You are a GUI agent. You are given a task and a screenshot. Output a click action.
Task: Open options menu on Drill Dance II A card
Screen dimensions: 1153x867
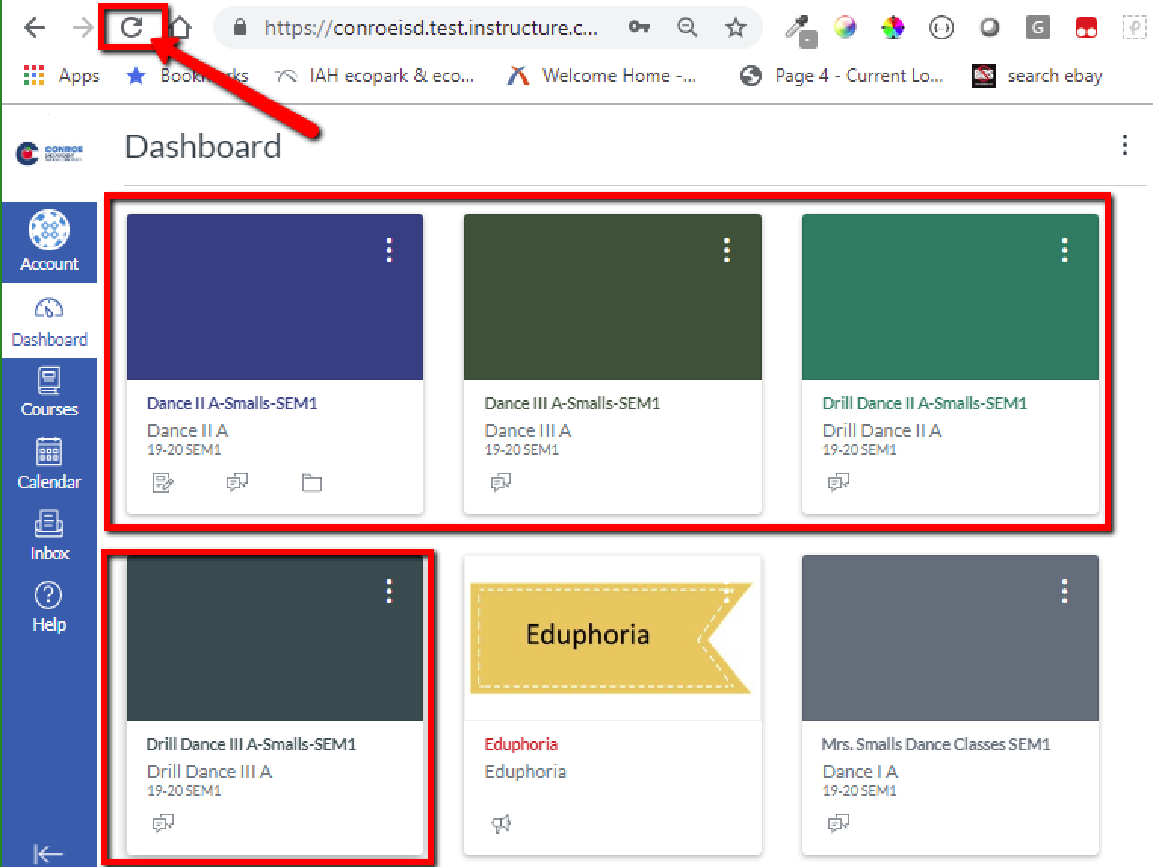pyautogui.click(x=1064, y=250)
